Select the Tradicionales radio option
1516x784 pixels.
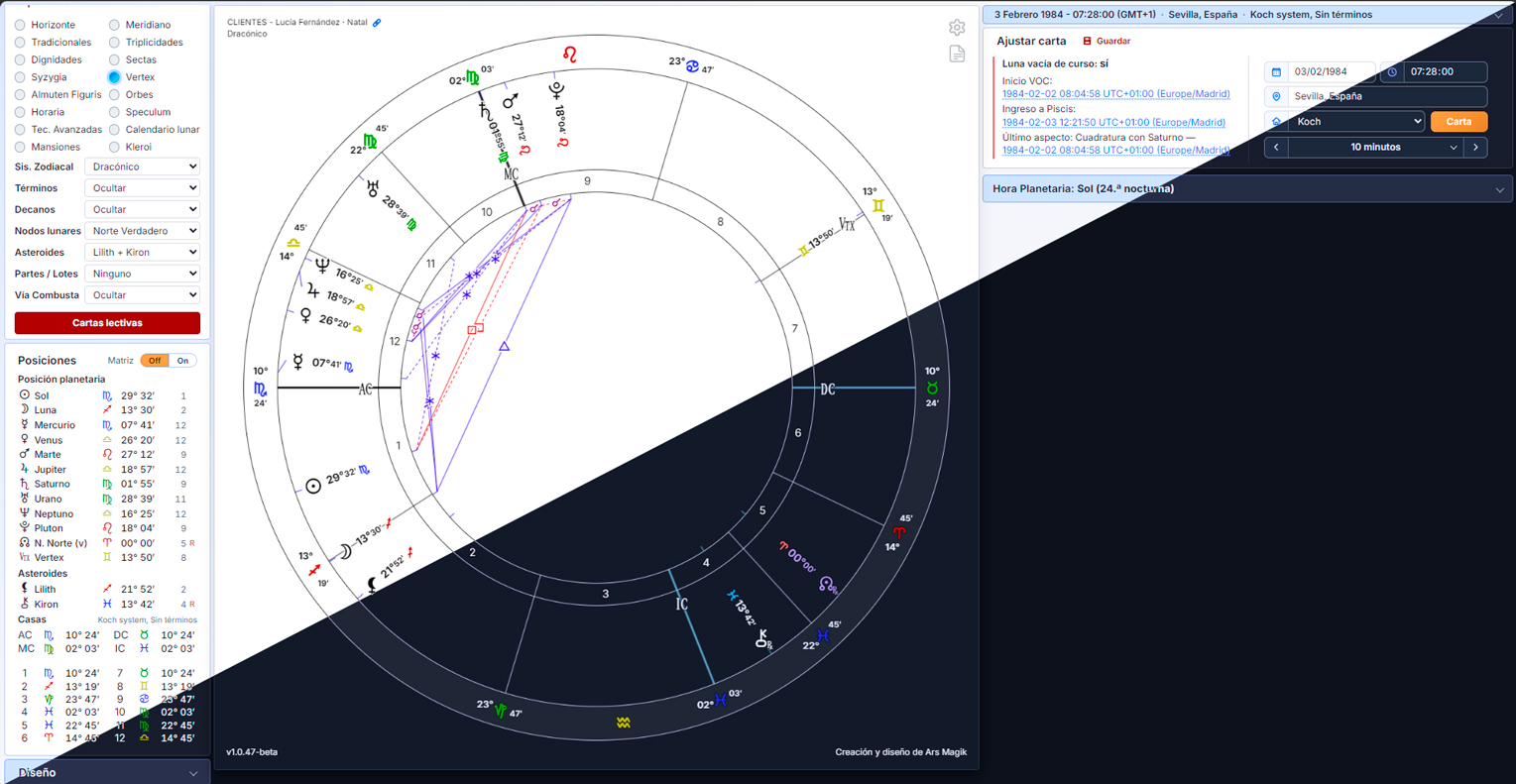tap(20, 43)
